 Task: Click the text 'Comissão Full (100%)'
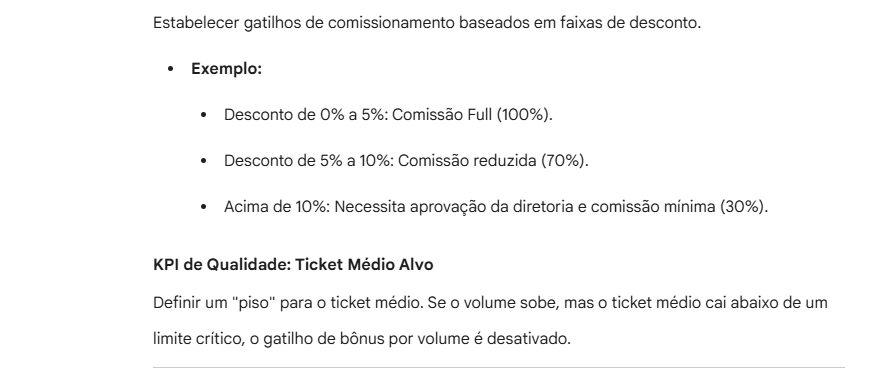click(471, 115)
